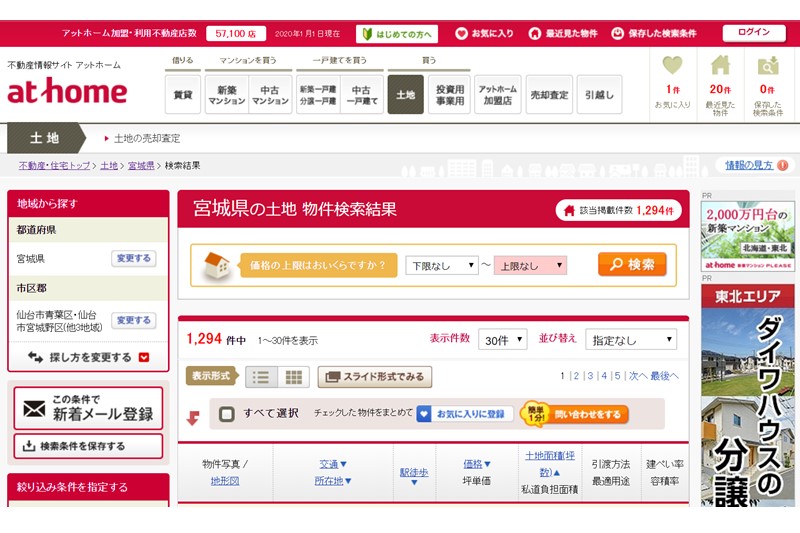
Task: Click the at home site logo
Action: click(x=67, y=91)
